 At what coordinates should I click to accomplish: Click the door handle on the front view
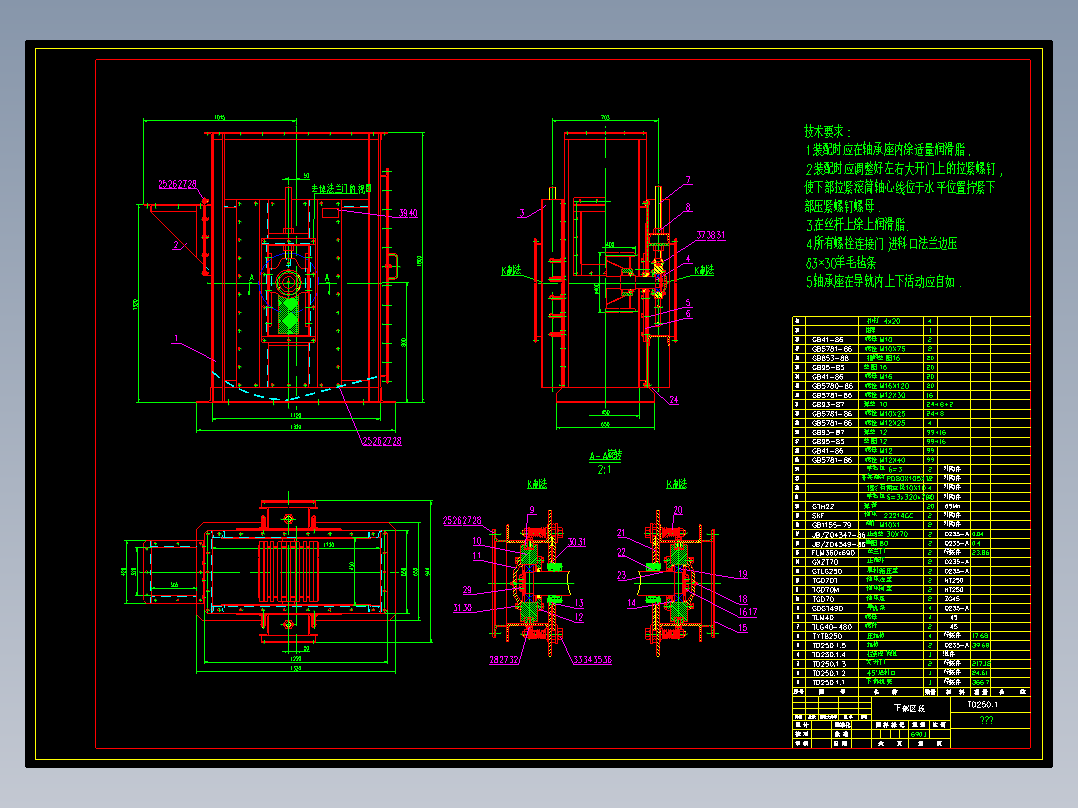393,267
